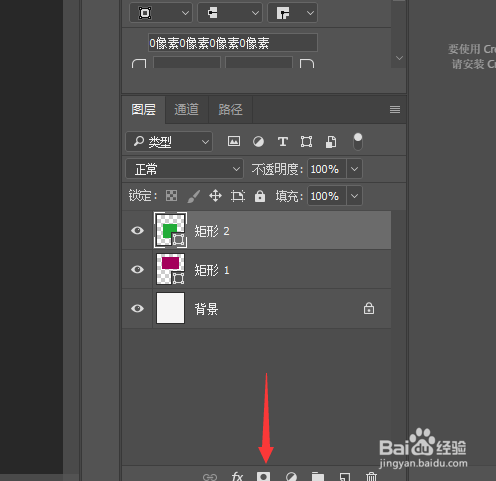Open the path alignment dropdown

(x=230, y=13)
